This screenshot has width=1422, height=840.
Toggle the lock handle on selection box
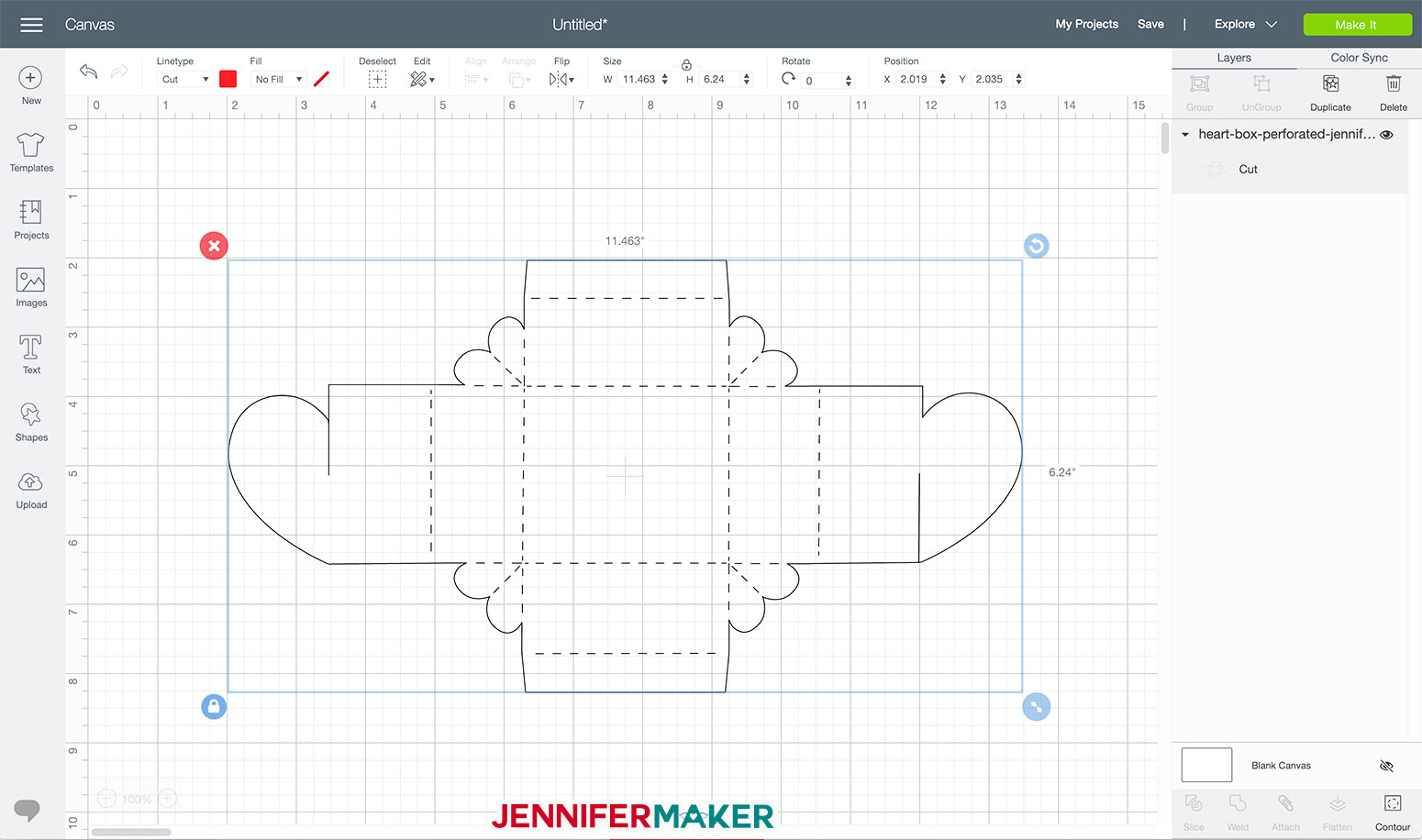pos(214,706)
